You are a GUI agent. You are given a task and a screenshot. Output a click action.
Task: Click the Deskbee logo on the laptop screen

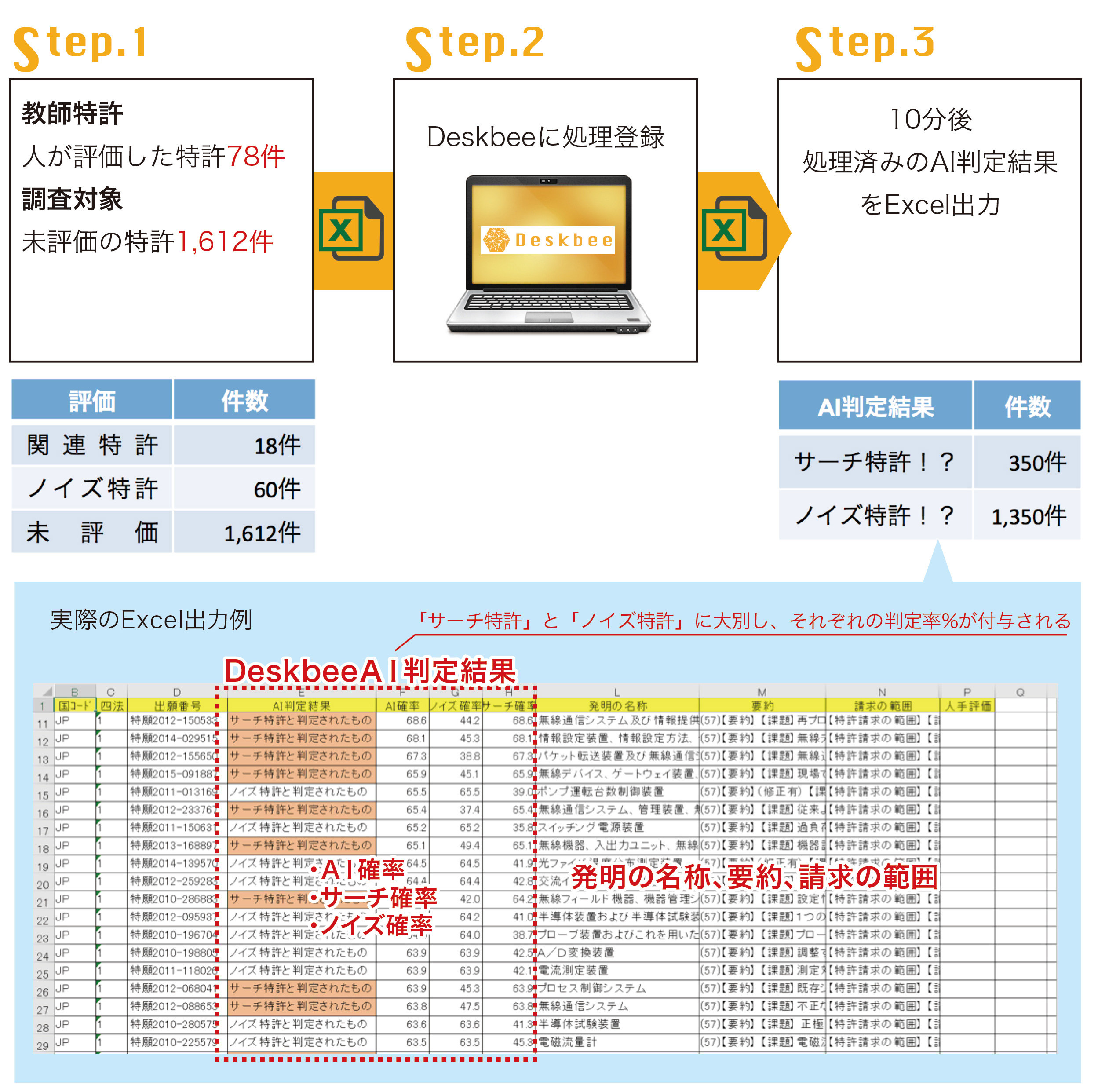(x=548, y=240)
